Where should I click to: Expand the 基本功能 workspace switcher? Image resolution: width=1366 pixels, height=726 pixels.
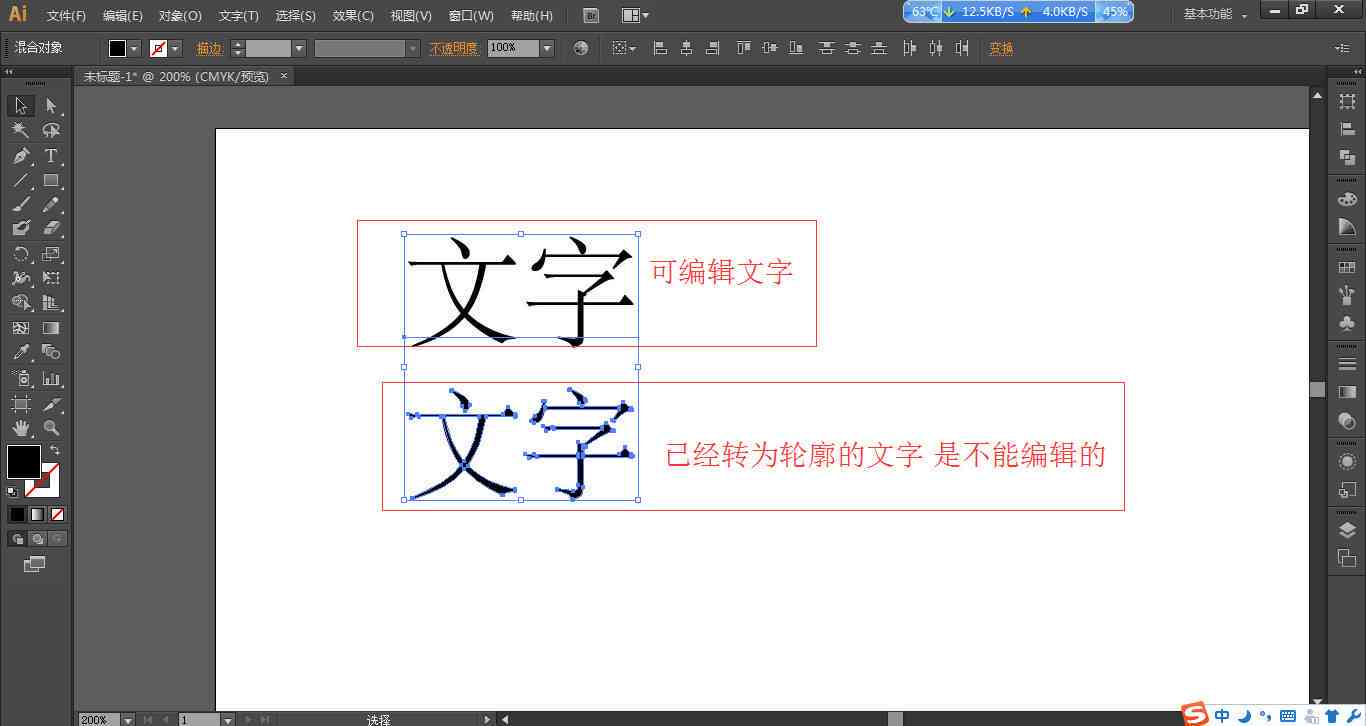click(1216, 14)
